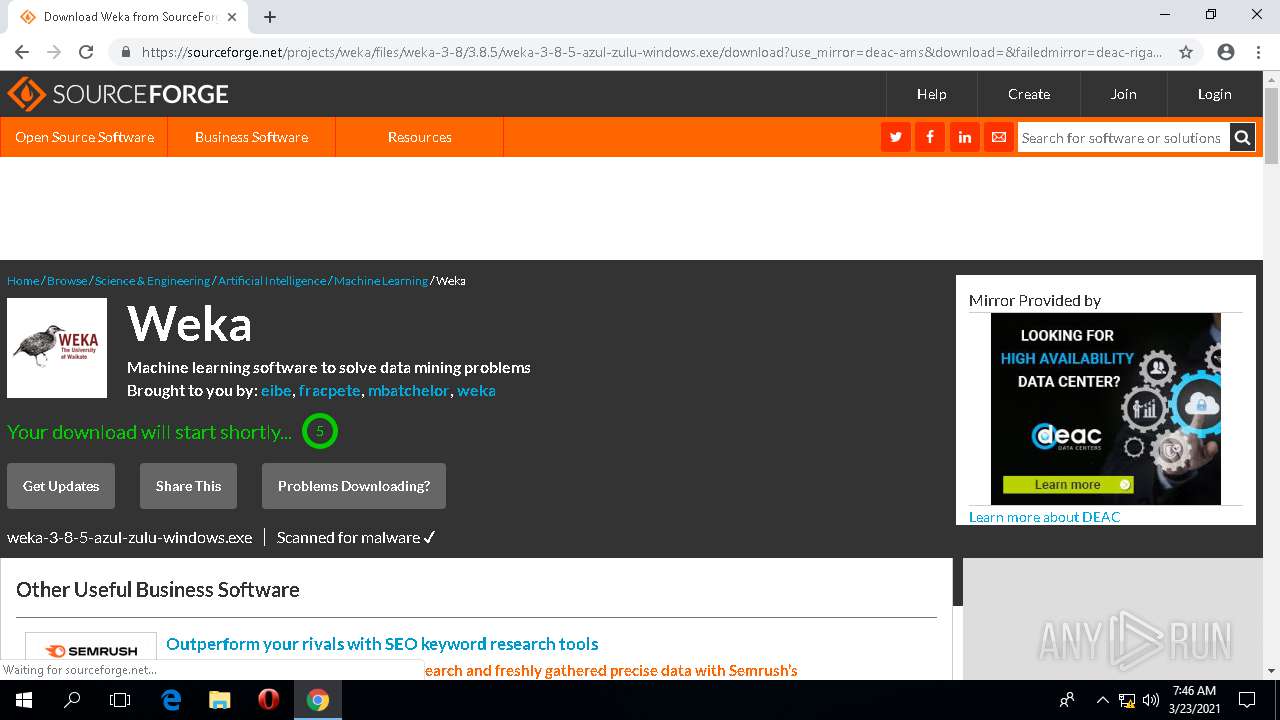
Task: Open the Windows Start menu
Action: (23, 700)
